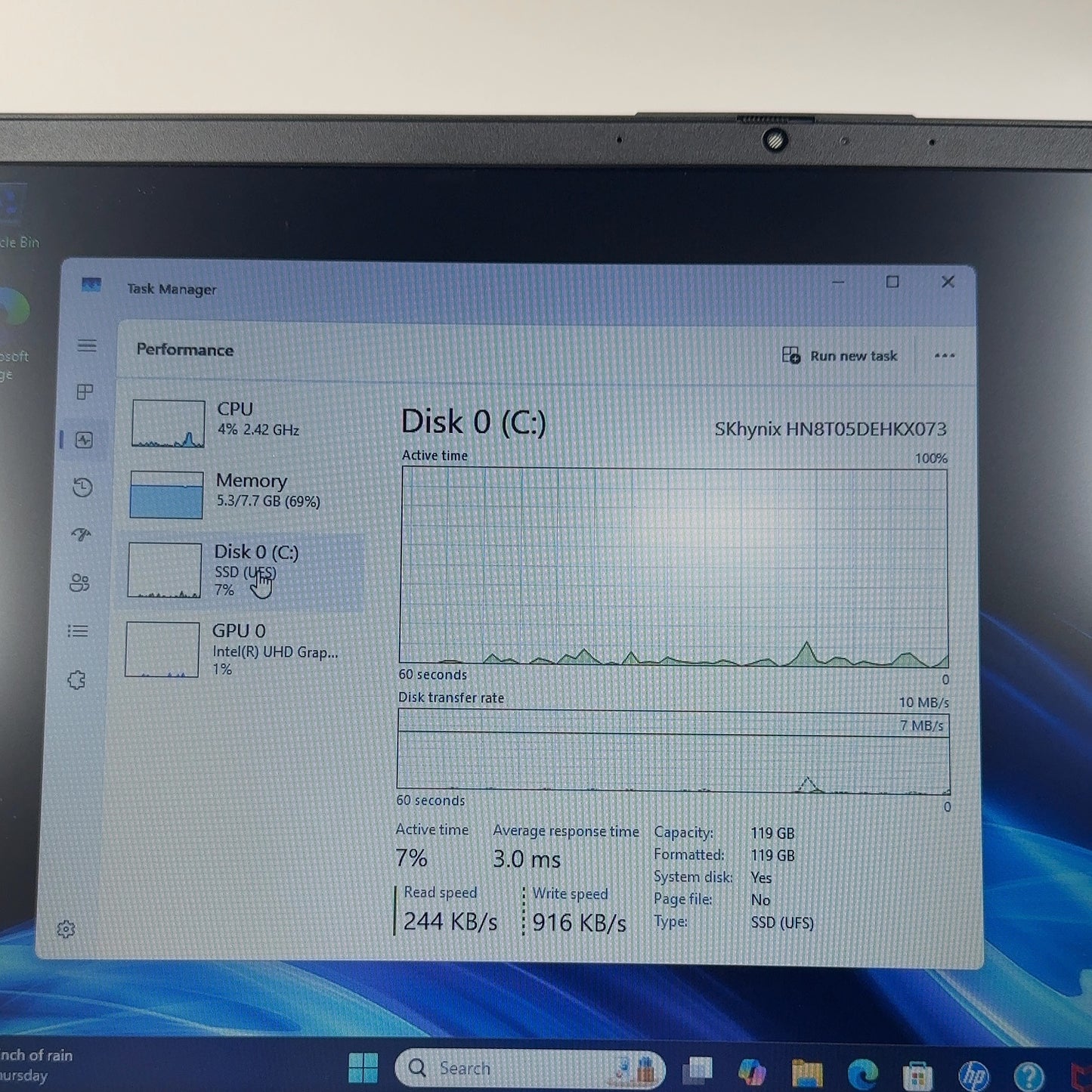The image size is (1092, 1092).
Task: Click the Page file No value
Action: (x=760, y=900)
